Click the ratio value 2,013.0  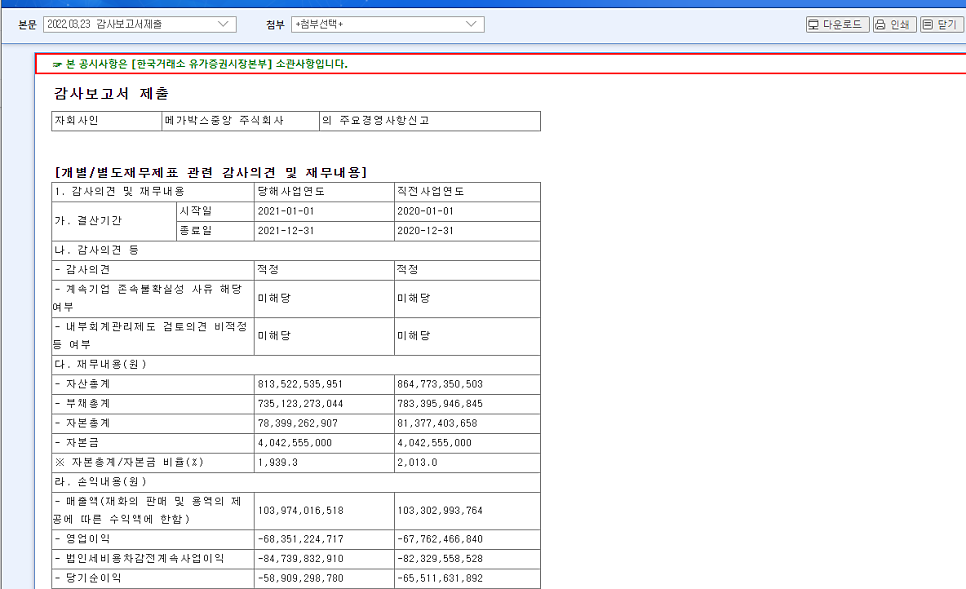click(417, 463)
